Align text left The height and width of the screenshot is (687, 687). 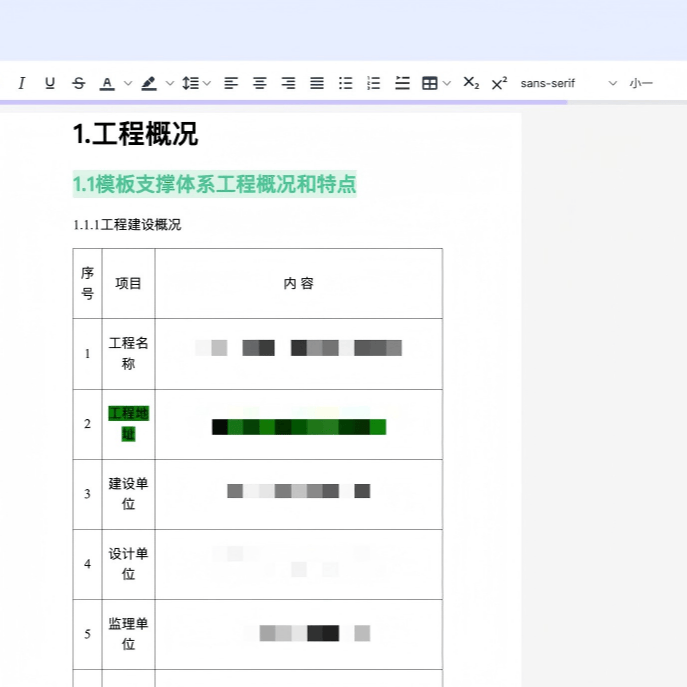231,83
